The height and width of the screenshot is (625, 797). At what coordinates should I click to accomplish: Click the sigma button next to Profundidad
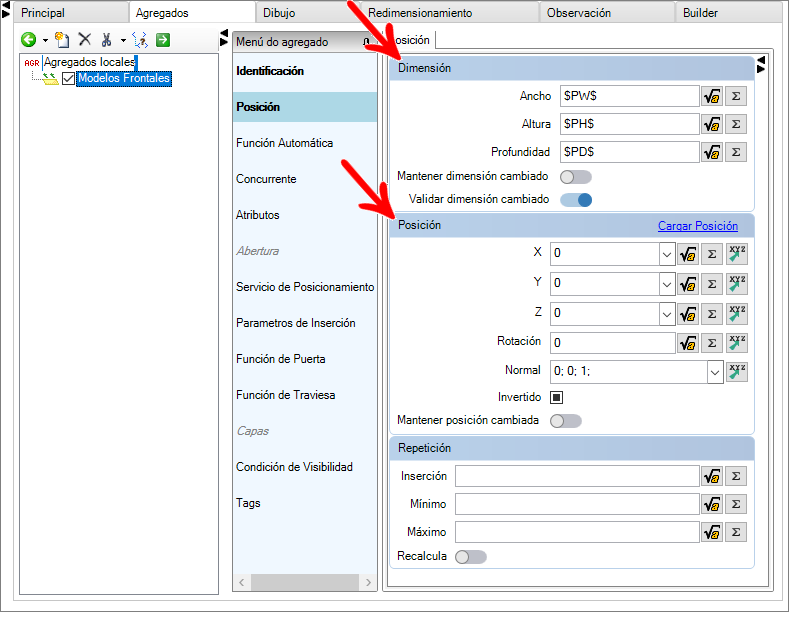[735, 152]
